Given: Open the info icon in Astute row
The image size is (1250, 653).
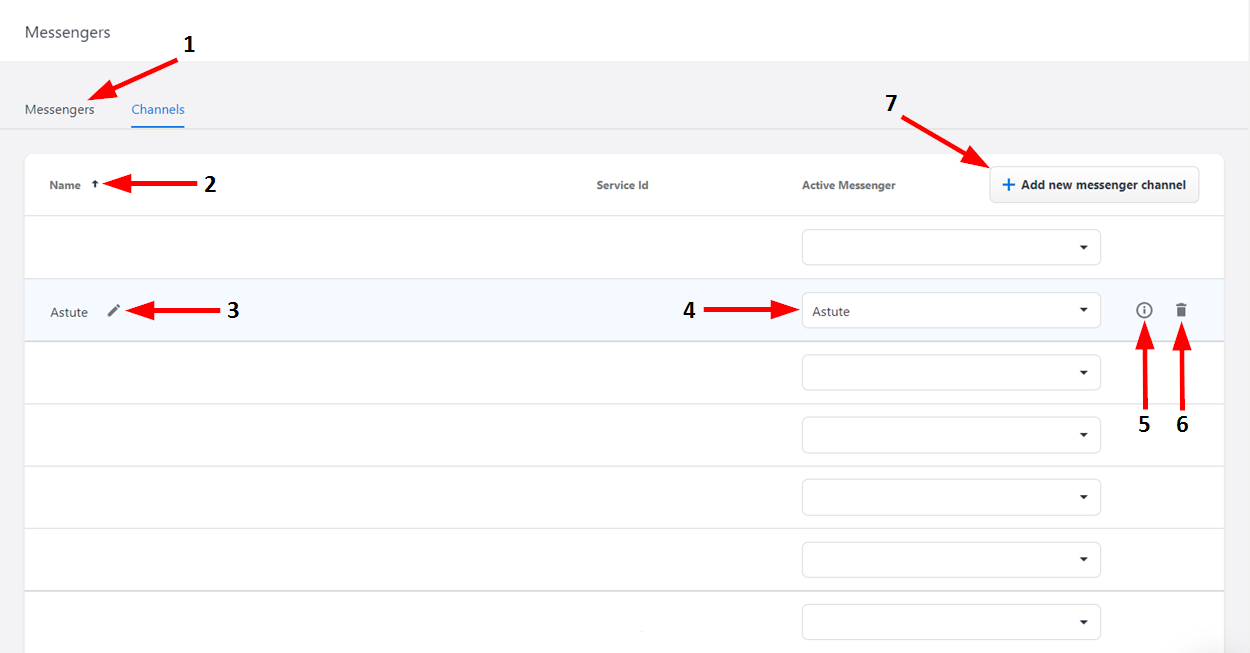Looking at the screenshot, I should [x=1144, y=311].
